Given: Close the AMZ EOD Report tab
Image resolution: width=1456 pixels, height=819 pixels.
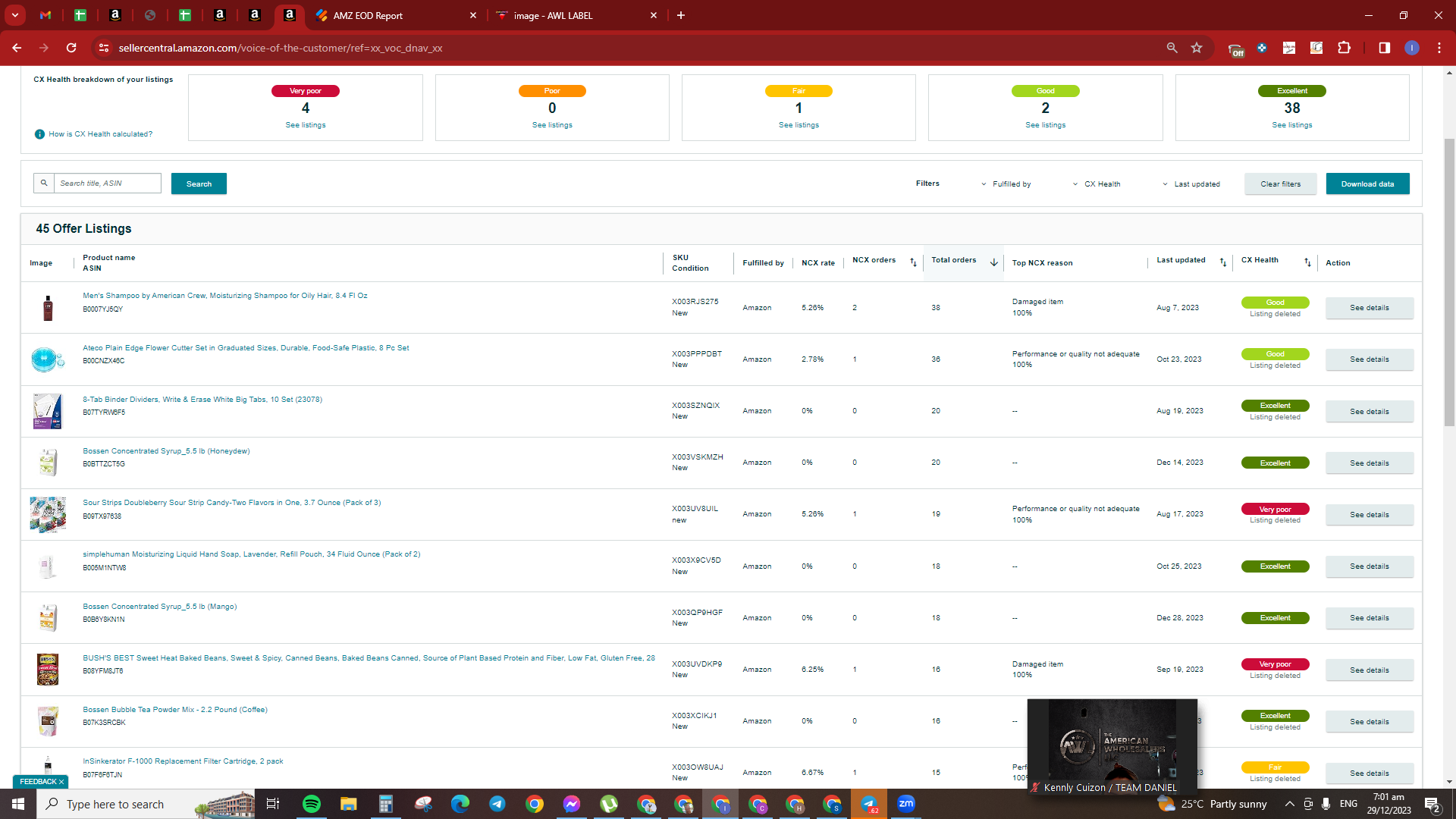Looking at the screenshot, I should click(473, 15).
